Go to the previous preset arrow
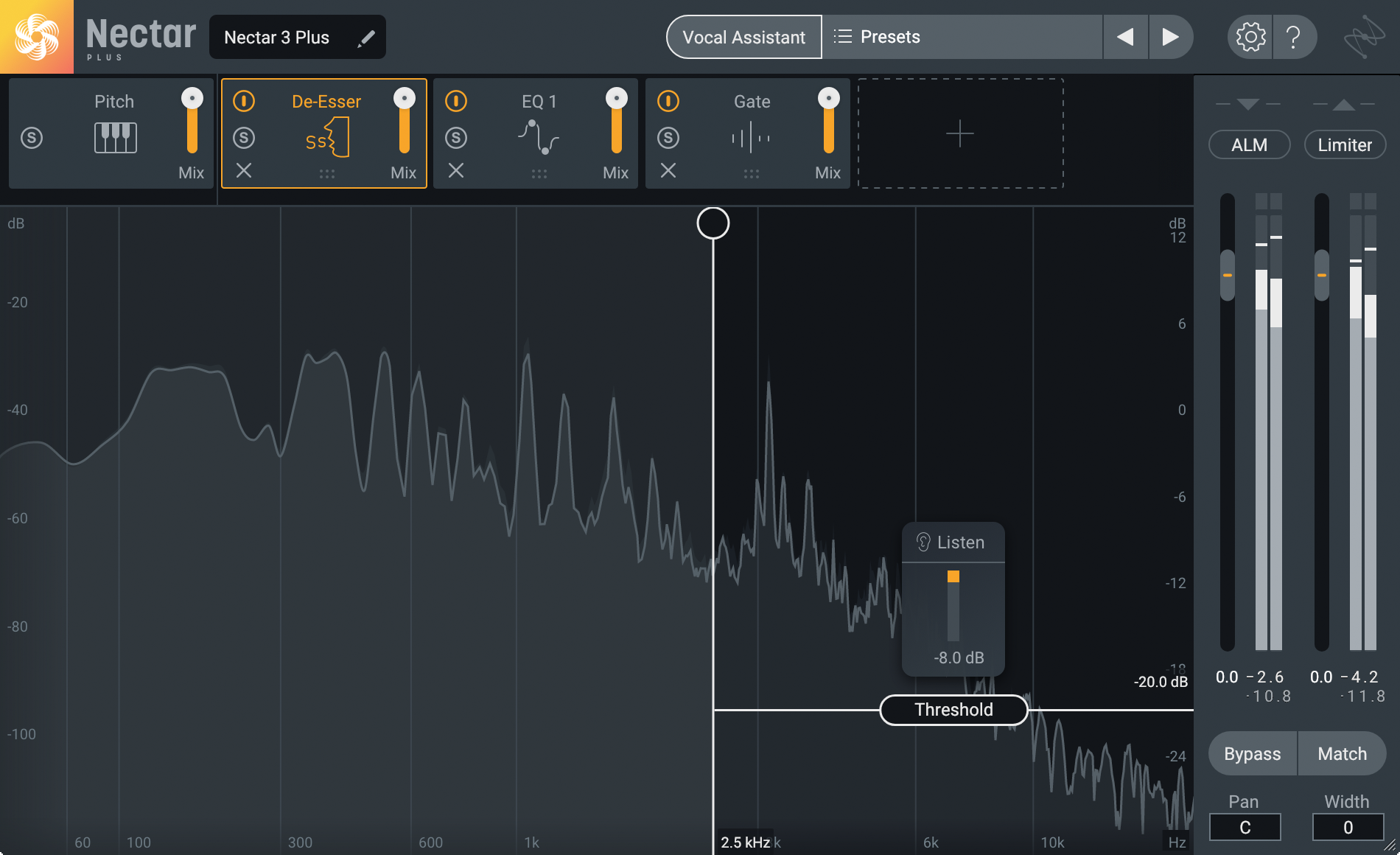 click(x=1125, y=37)
